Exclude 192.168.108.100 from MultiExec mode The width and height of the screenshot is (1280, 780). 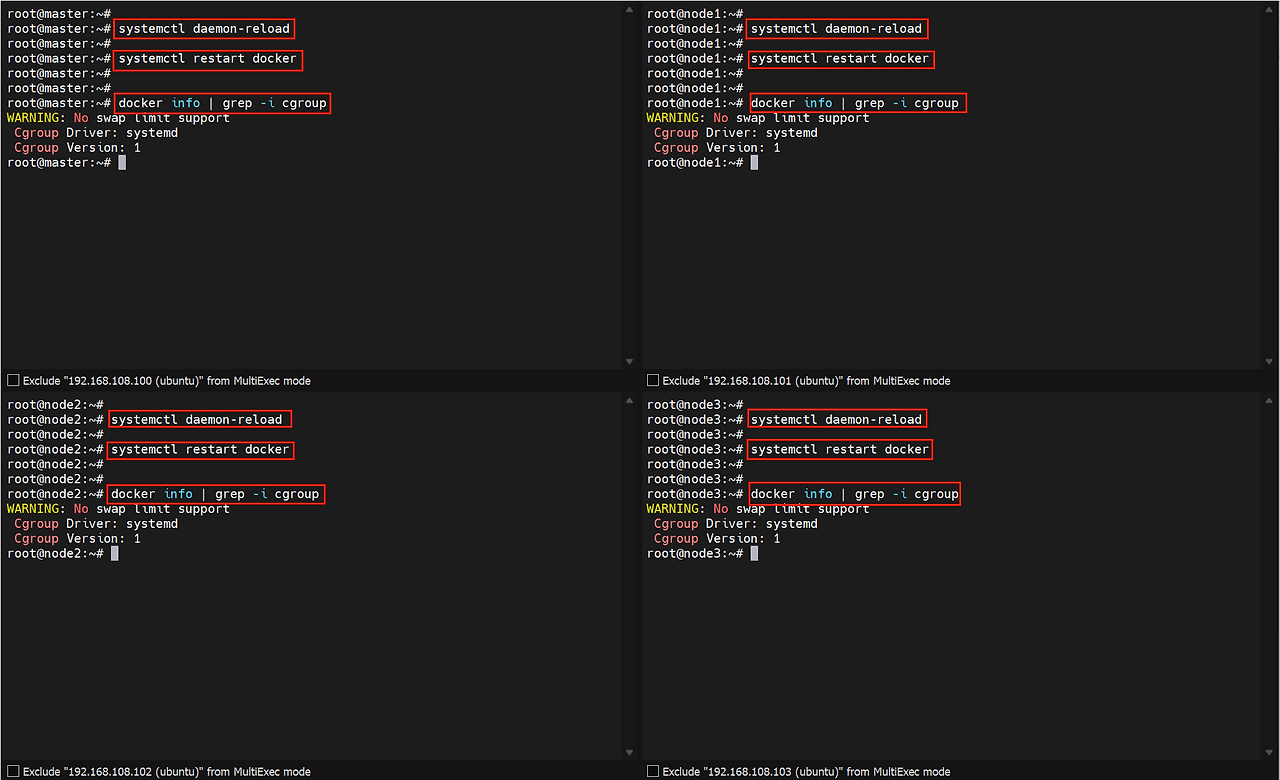(13, 381)
